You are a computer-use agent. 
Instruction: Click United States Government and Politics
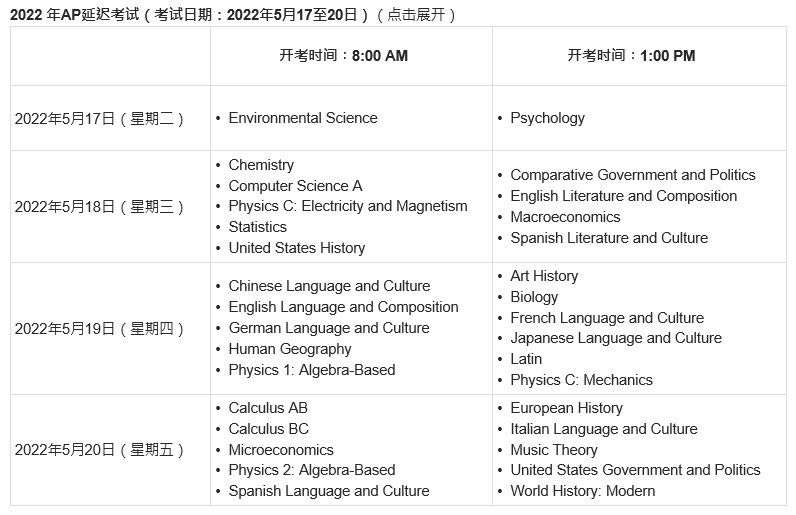coord(635,470)
